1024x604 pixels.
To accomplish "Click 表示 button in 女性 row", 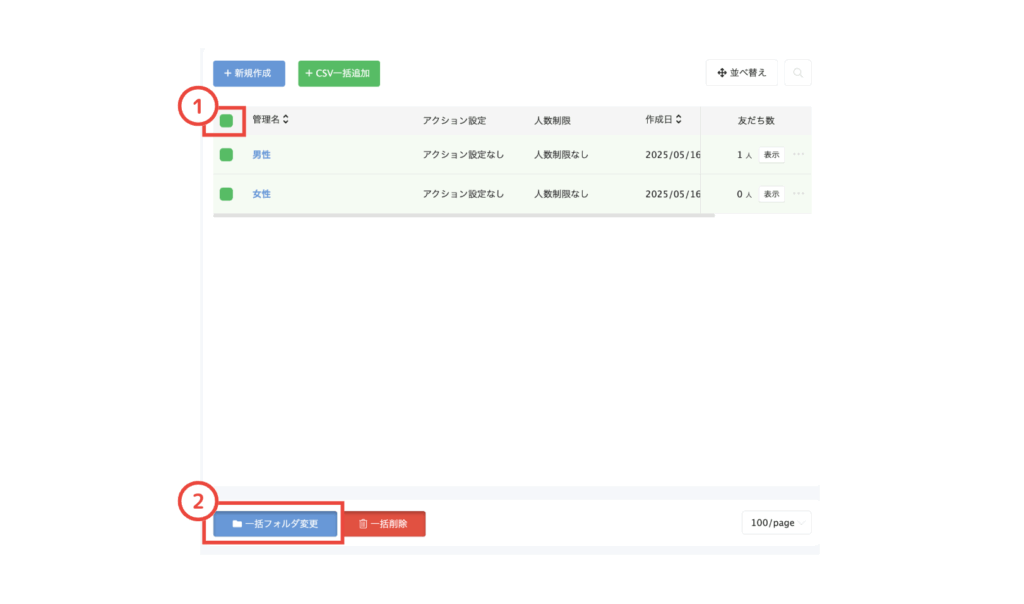I will click(x=771, y=194).
